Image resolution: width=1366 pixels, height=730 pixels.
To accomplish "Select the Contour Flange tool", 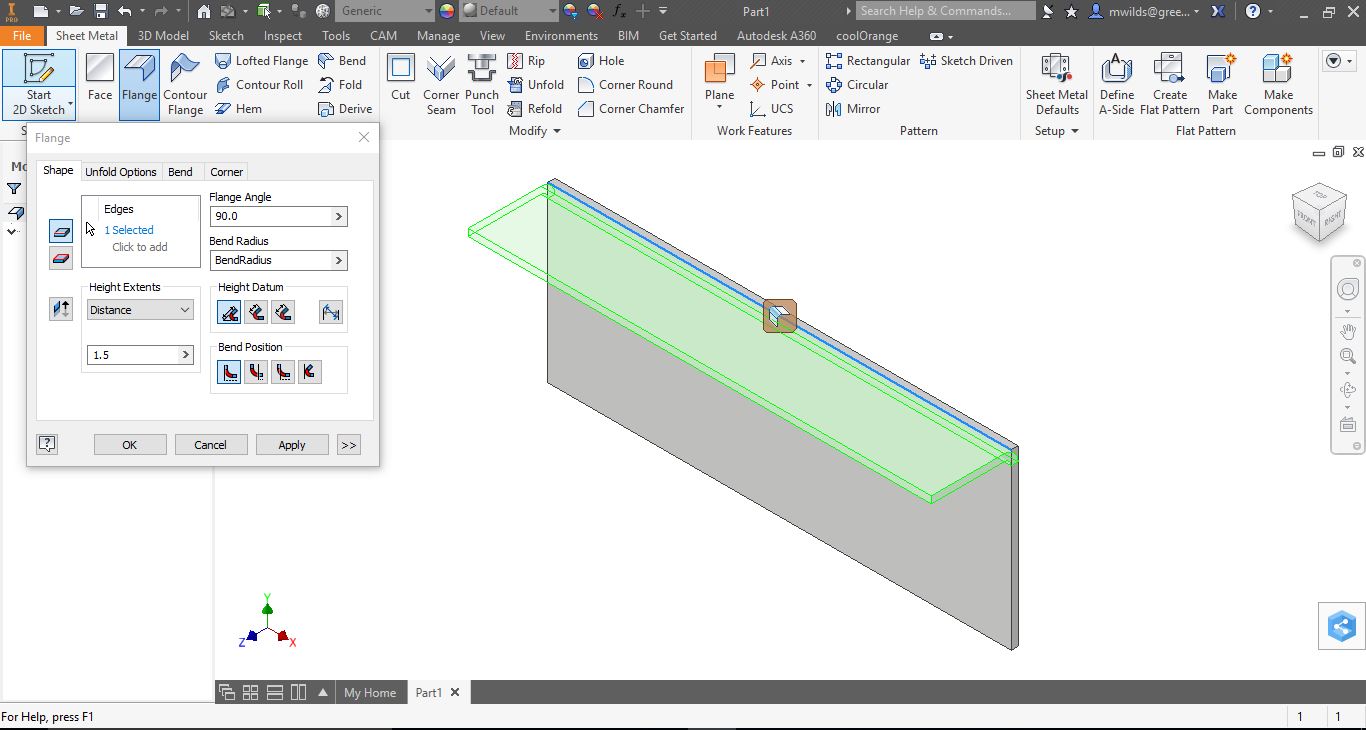I will [x=185, y=85].
